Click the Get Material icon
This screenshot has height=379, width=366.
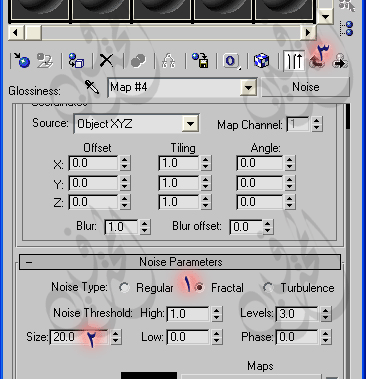pos(22,61)
